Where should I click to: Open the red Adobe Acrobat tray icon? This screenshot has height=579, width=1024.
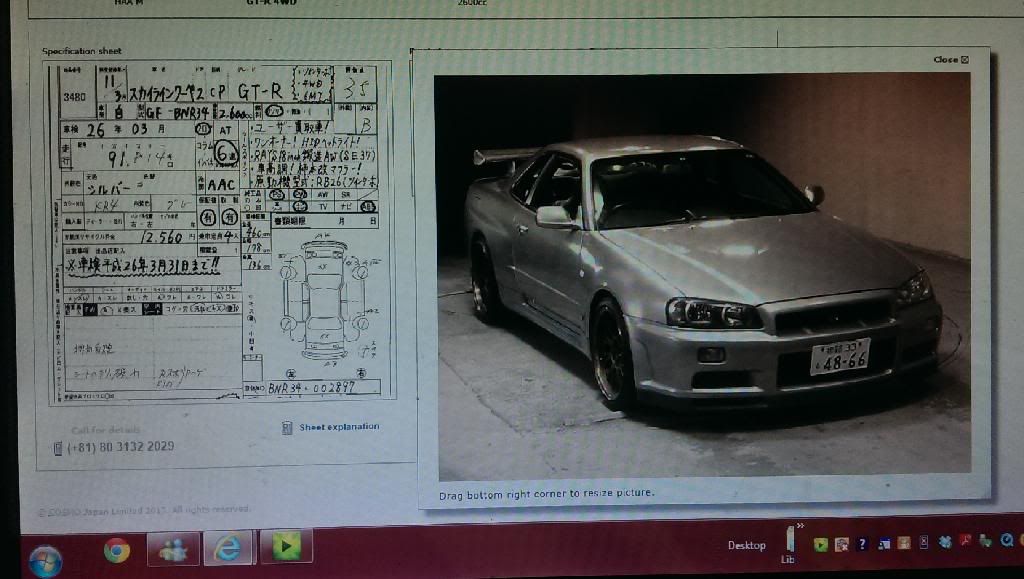coord(965,541)
